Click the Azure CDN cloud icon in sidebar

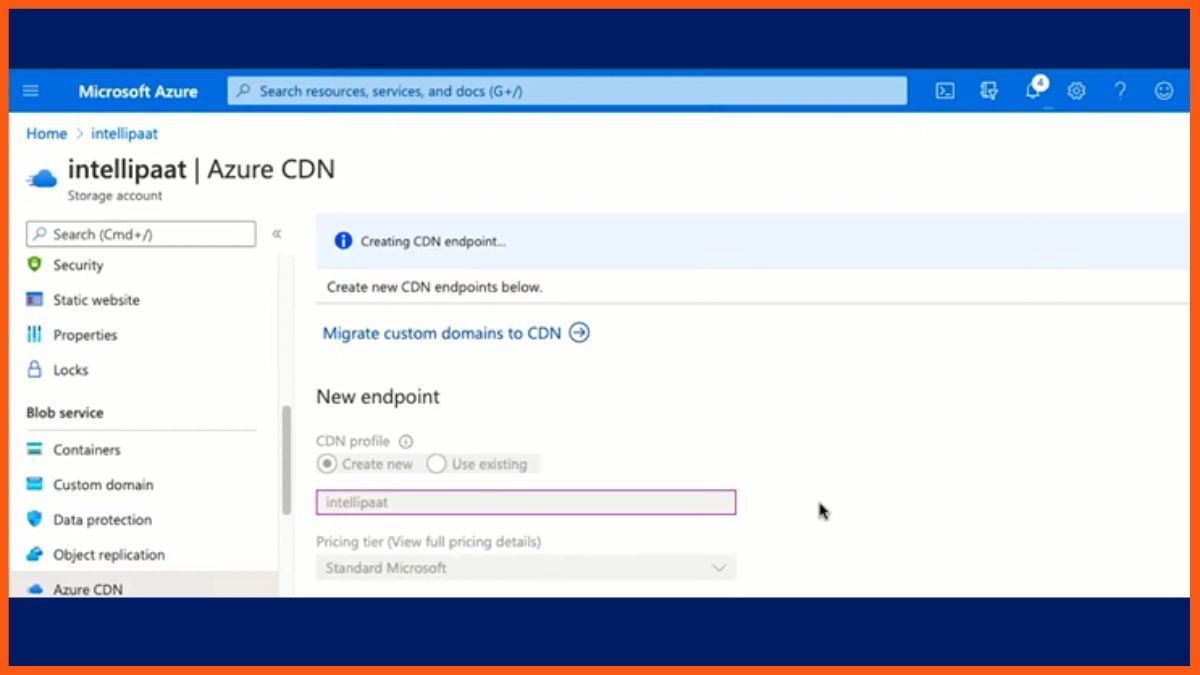point(35,590)
